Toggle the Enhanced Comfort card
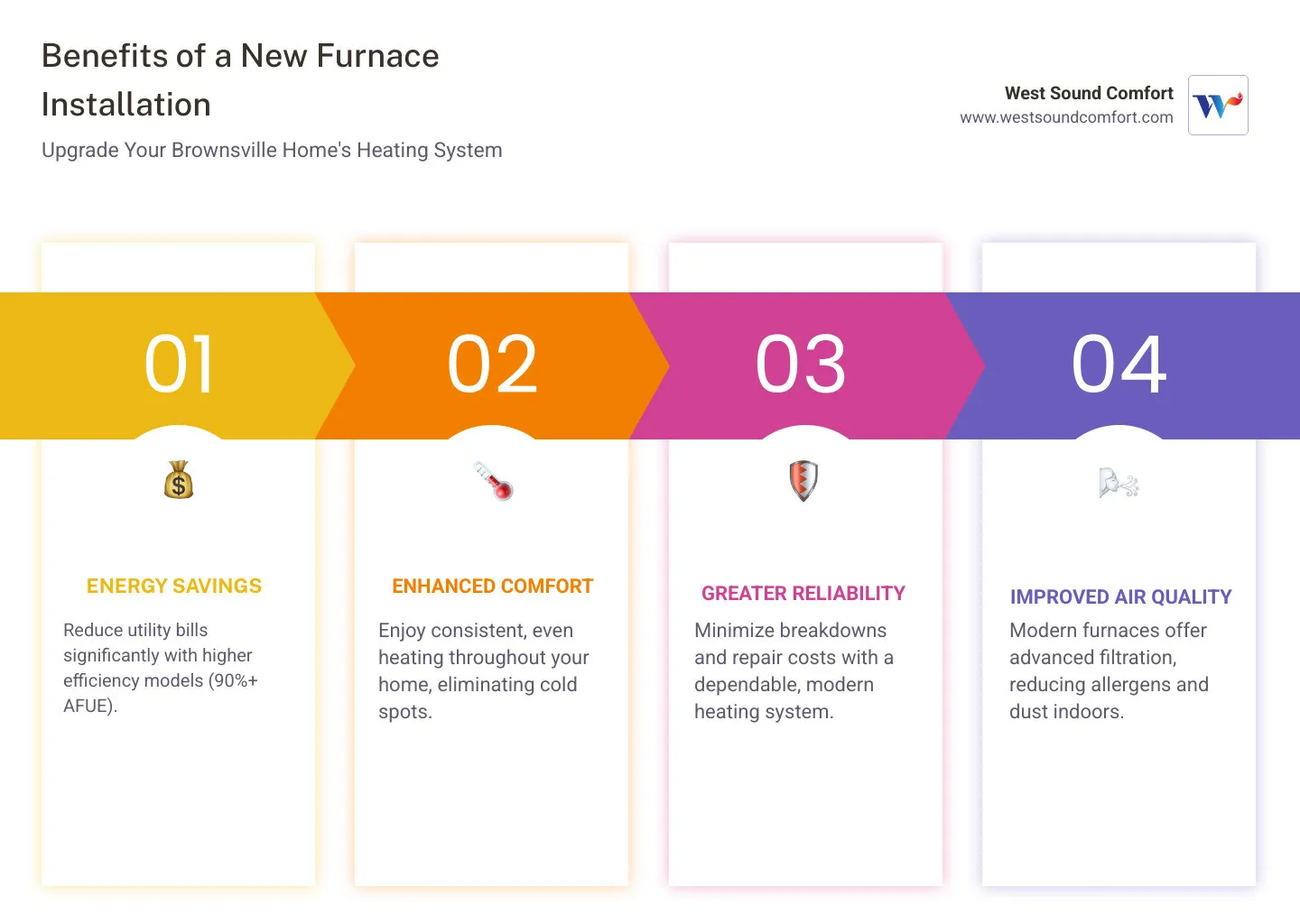 pyautogui.click(x=492, y=668)
